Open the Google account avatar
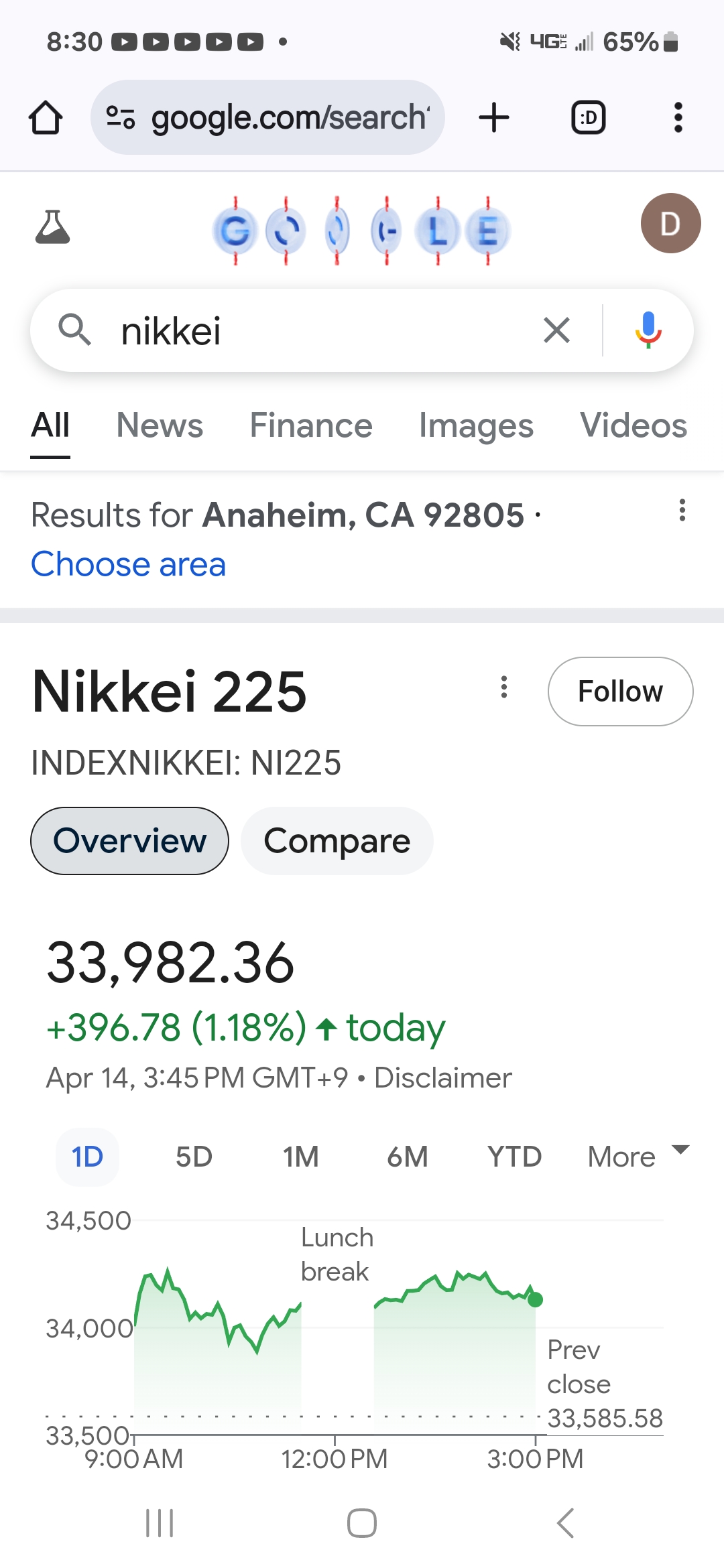This screenshot has height=1568, width=724. point(670,223)
